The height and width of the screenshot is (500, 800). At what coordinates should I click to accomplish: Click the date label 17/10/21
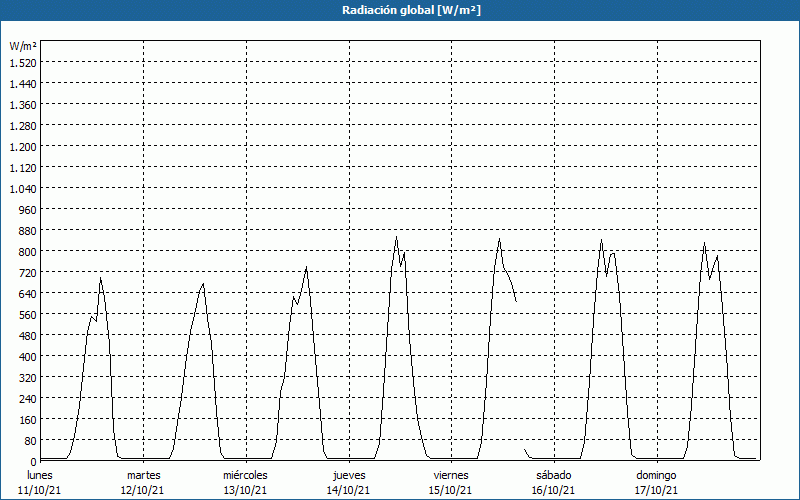point(656,490)
